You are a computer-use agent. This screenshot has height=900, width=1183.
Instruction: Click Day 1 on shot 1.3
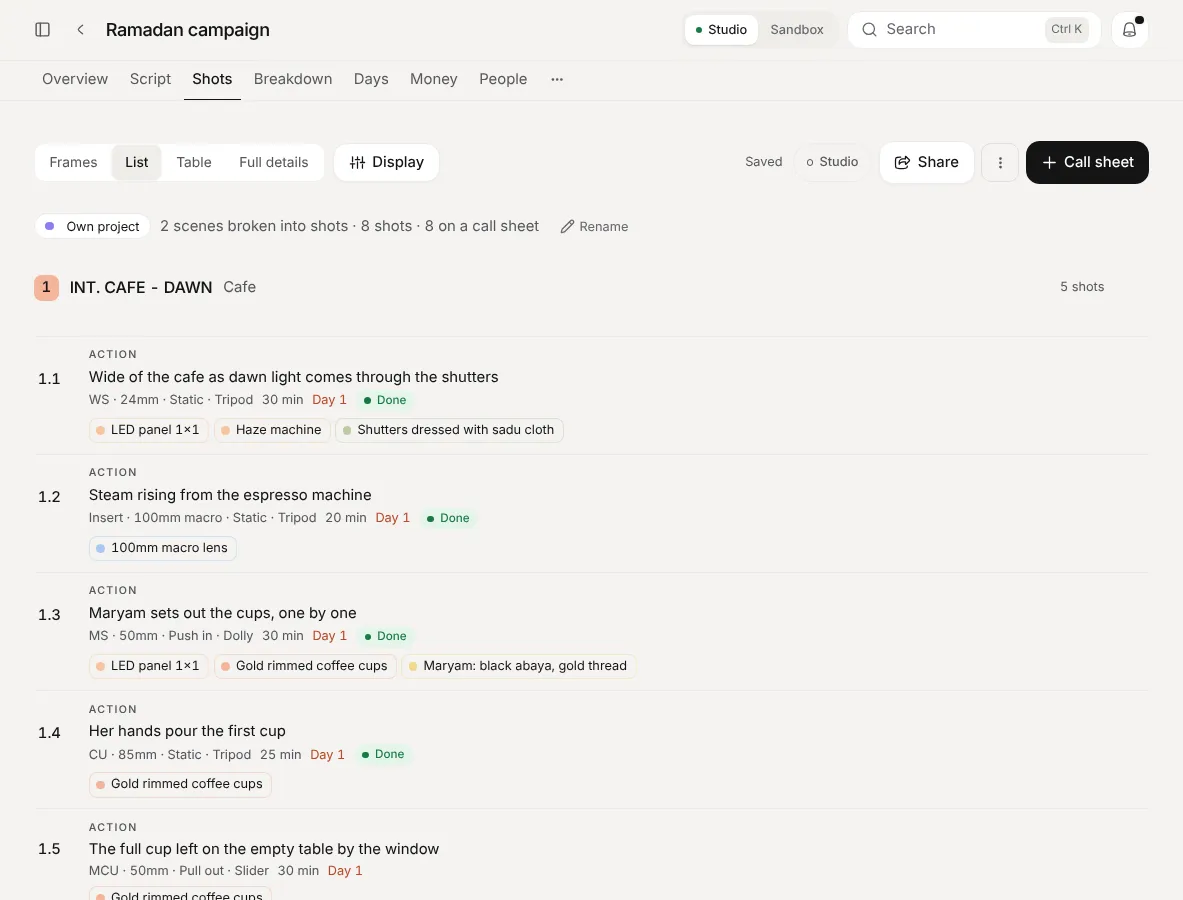(x=330, y=636)
